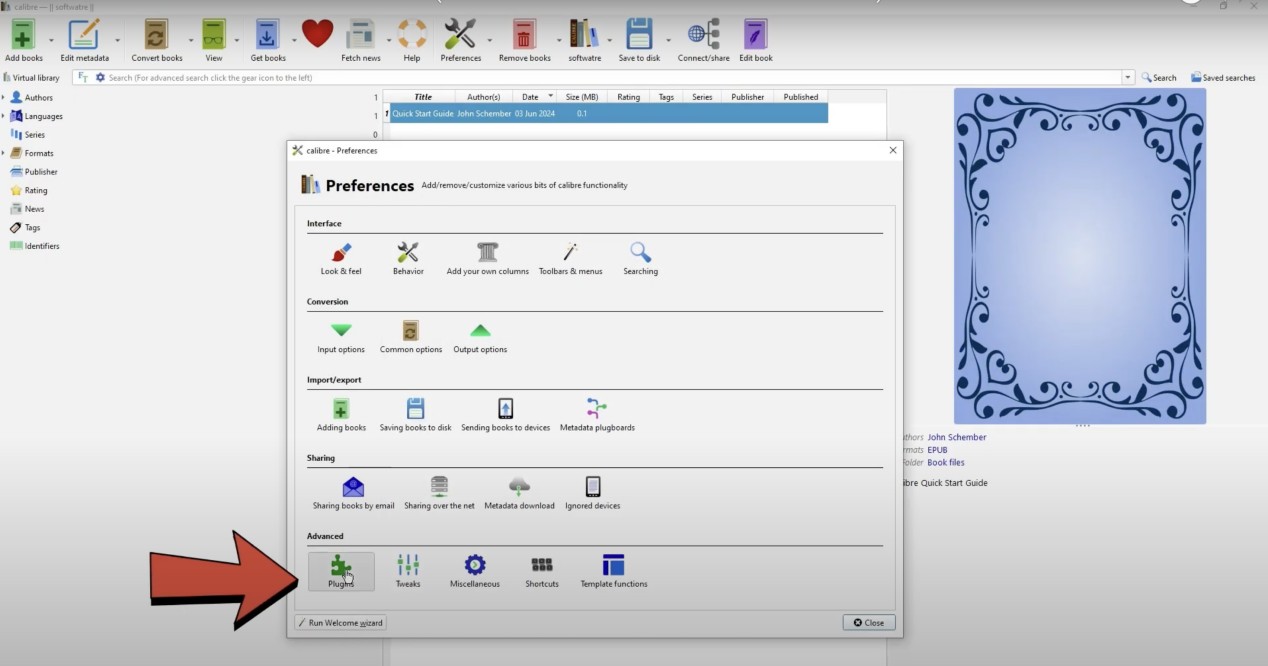Open Adding books settings
This screenshot has width=1268, height=666.
(x=341, y=415)
